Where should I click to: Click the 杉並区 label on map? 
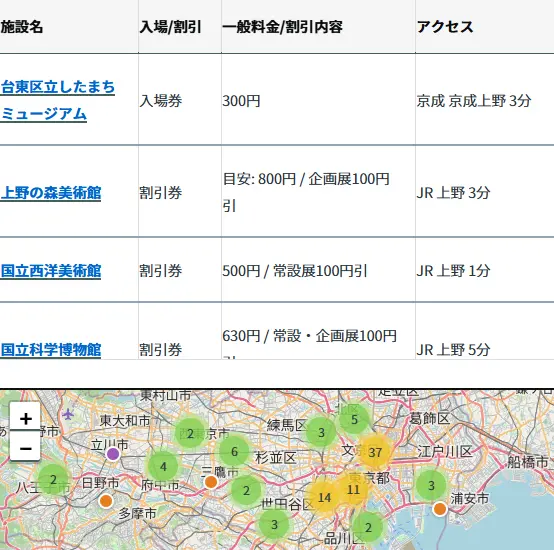pos(276,458)
